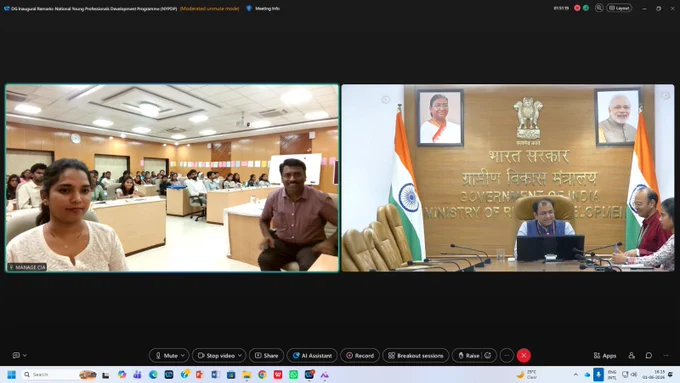Open the Layout menu
The height and width of the screenshot is (383, 680).
[619, 8]
